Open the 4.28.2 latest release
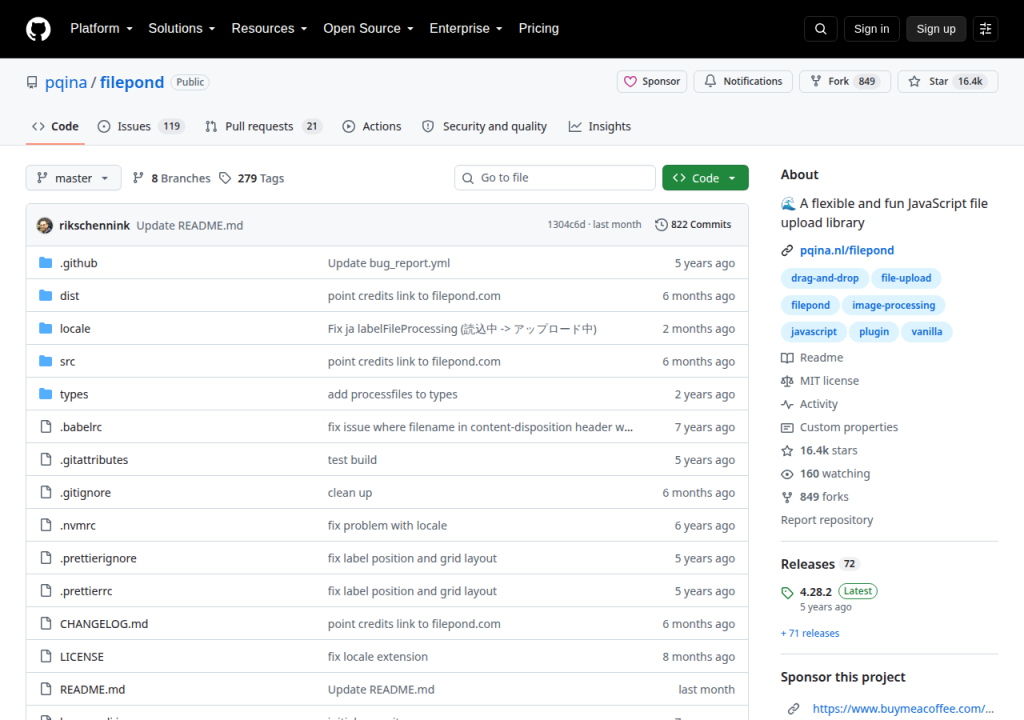Image resolution: width=1024 pixels, height=720 pixels. click(815, 592)
